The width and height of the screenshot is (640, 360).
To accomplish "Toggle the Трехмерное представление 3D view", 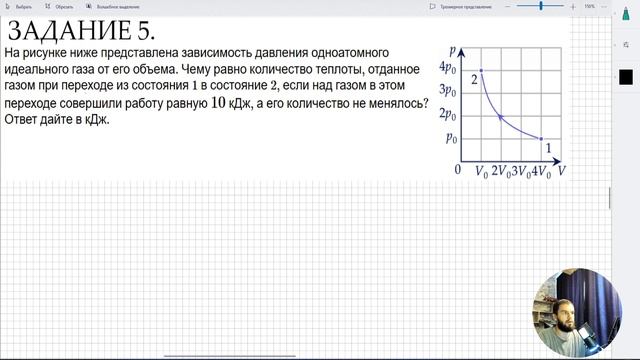I will [461, 7].
